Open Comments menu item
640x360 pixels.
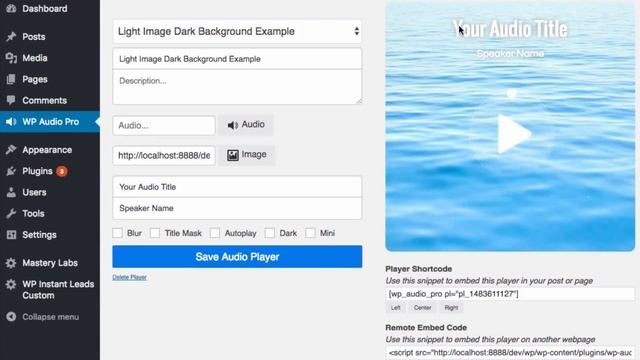(44, 100)
